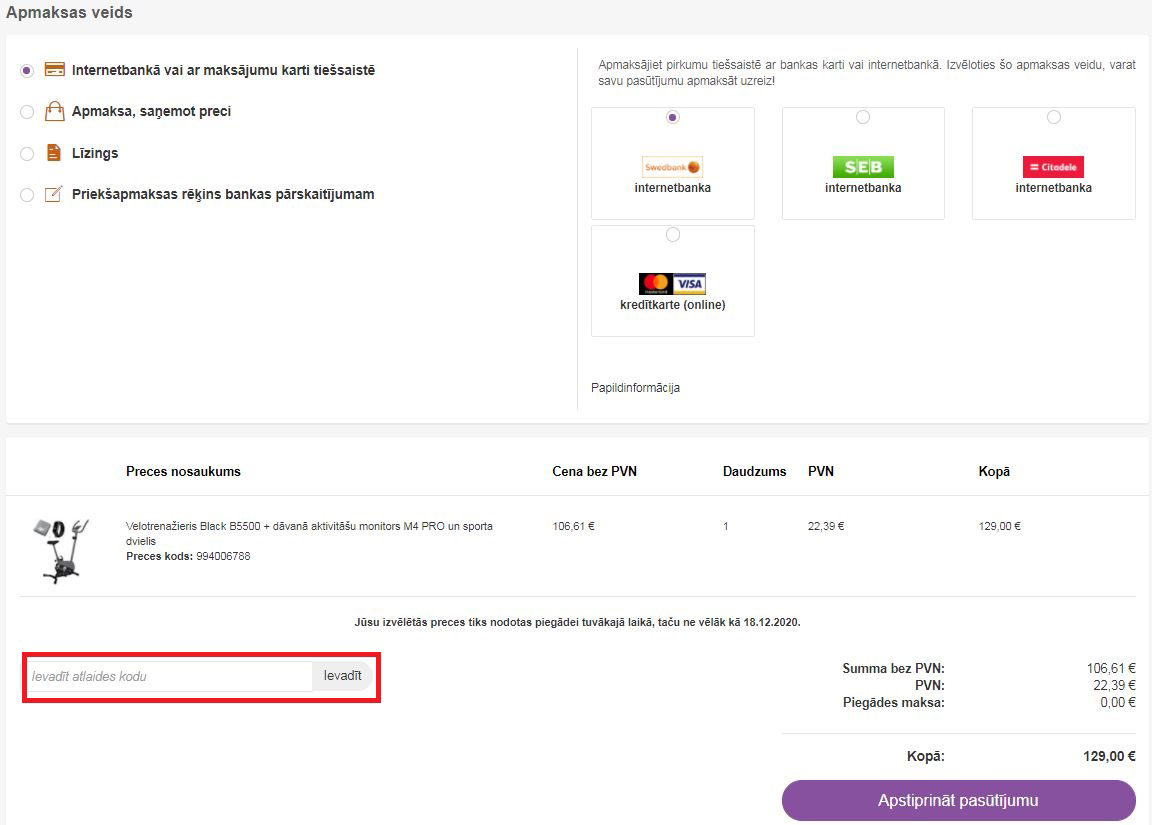Click the 0,00 € delivery fee value
The image size is (1152, 825).
(1117, 702)
